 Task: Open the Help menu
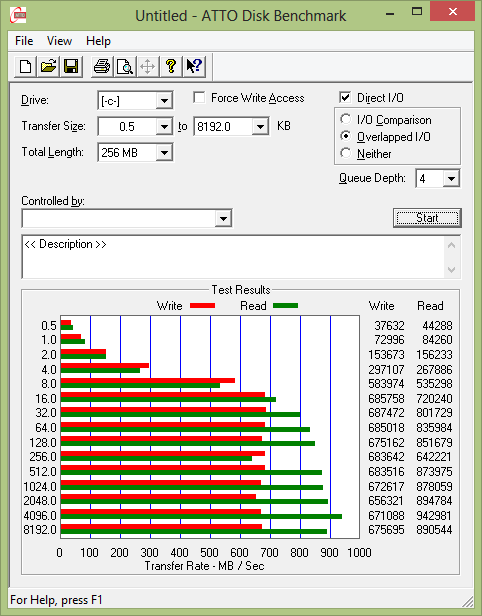click(x=98, y=41)
